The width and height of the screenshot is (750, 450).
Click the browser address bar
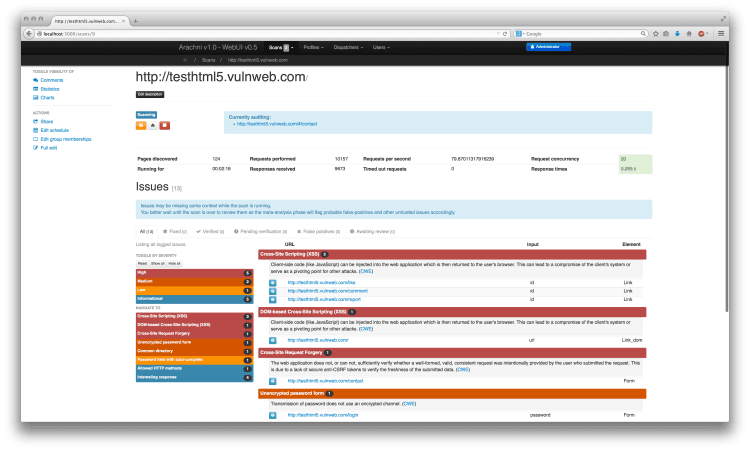tap(268, 34)
